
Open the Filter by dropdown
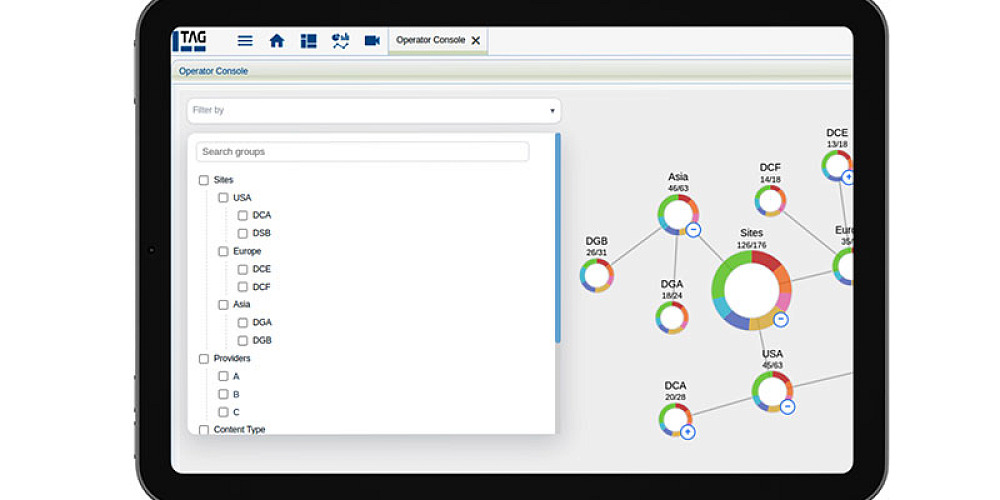[374, 111]
